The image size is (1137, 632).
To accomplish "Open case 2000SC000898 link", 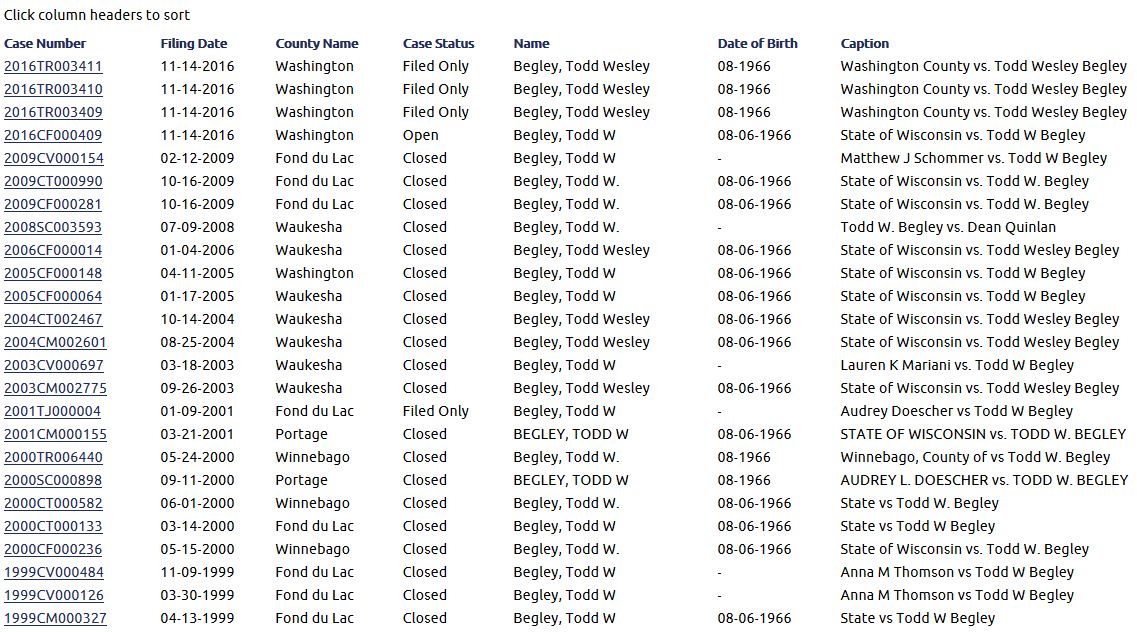I will [x=53, y=480].
